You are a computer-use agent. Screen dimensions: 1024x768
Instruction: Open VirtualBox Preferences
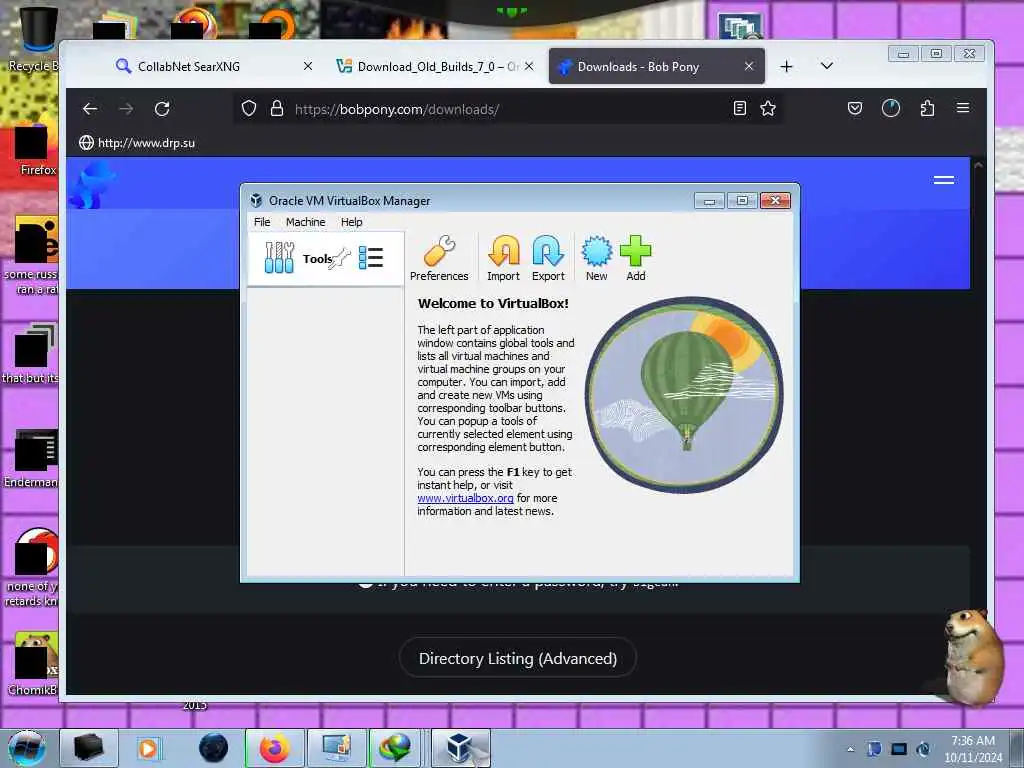click(x=439, y=259)
